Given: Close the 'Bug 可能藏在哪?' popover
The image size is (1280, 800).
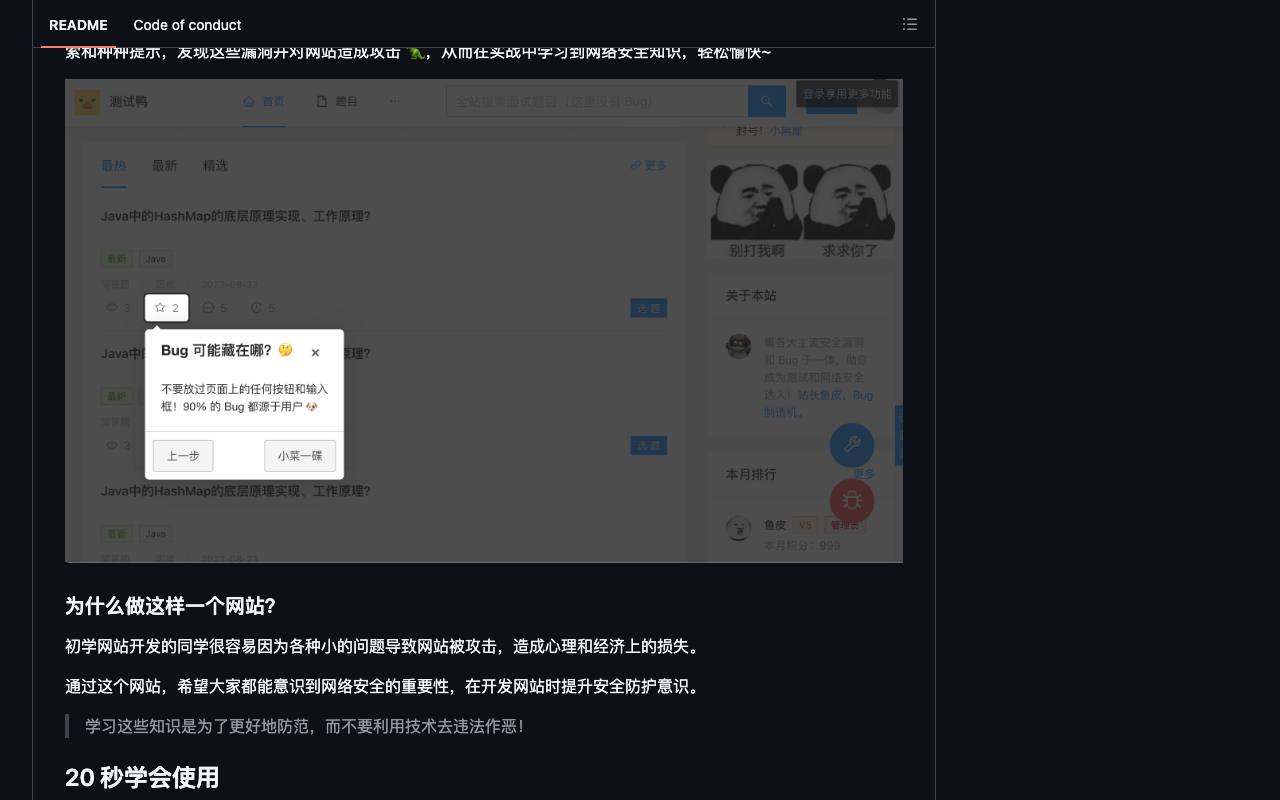Looking at the screenshot, I should (315, 352).
